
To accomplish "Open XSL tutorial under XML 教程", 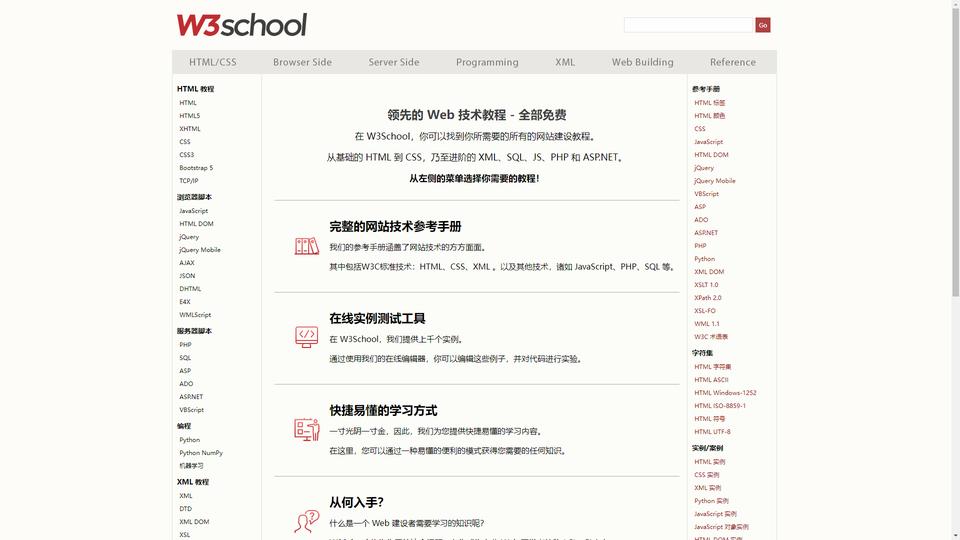I will 185,534.
